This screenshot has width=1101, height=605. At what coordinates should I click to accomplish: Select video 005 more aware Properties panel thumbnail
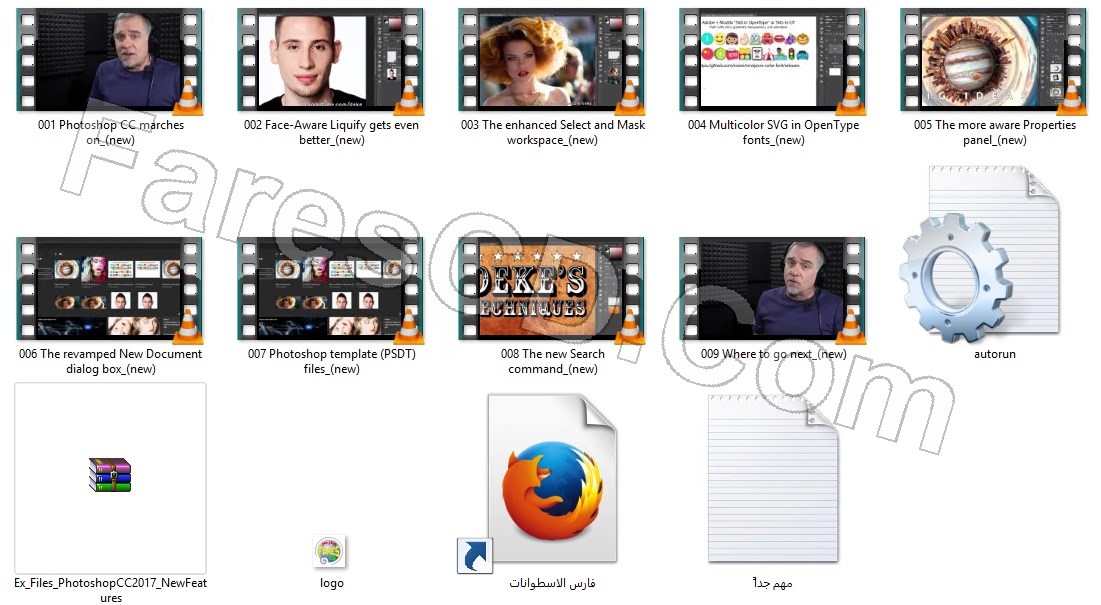994,60
